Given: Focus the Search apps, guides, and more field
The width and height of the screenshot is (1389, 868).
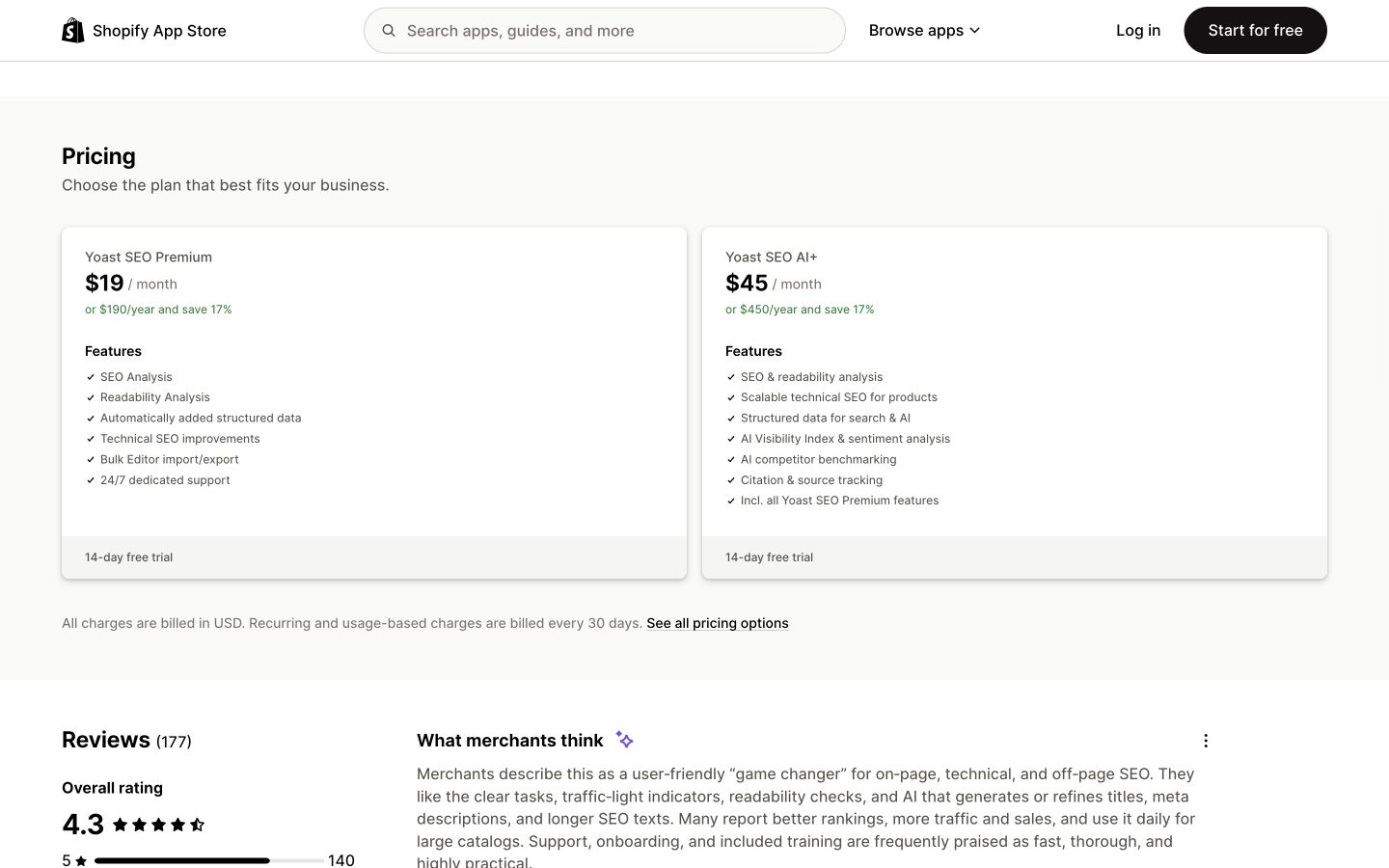Looking at the screenshot, I should 605,31.
